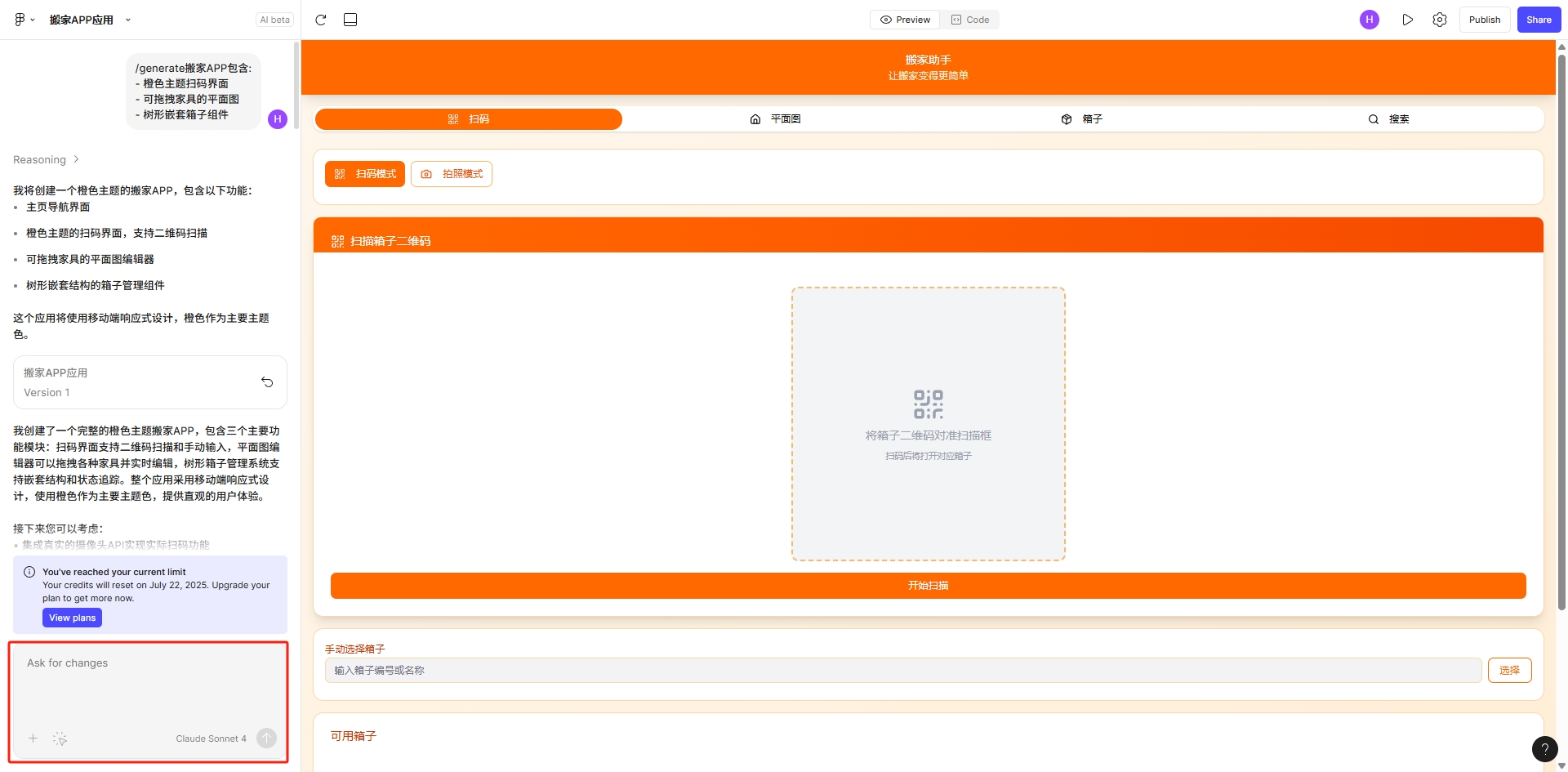Image resolution: width=1568 pixels, height=772 pixels.
Task: Open the purple H user avatar in top bar
Action: point(1370,20)
